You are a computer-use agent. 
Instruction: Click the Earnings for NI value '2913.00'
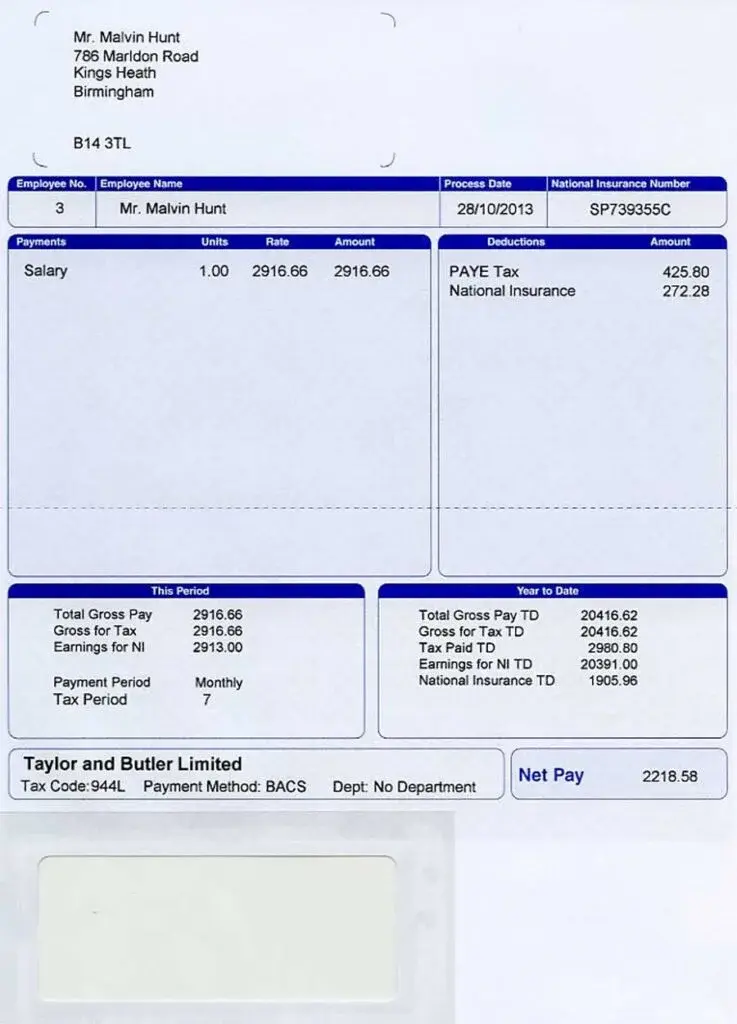pyautogui.click(x=217, y=647)
